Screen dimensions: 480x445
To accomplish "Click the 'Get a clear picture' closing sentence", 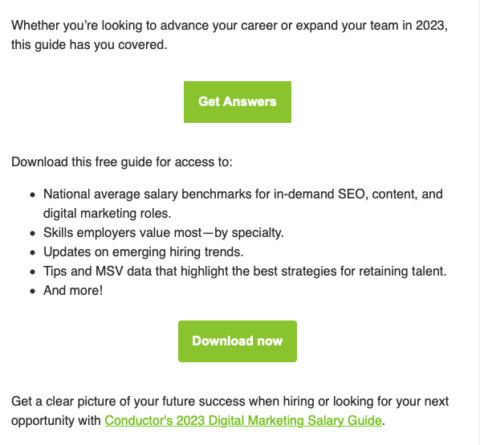I will pos(230,401).
